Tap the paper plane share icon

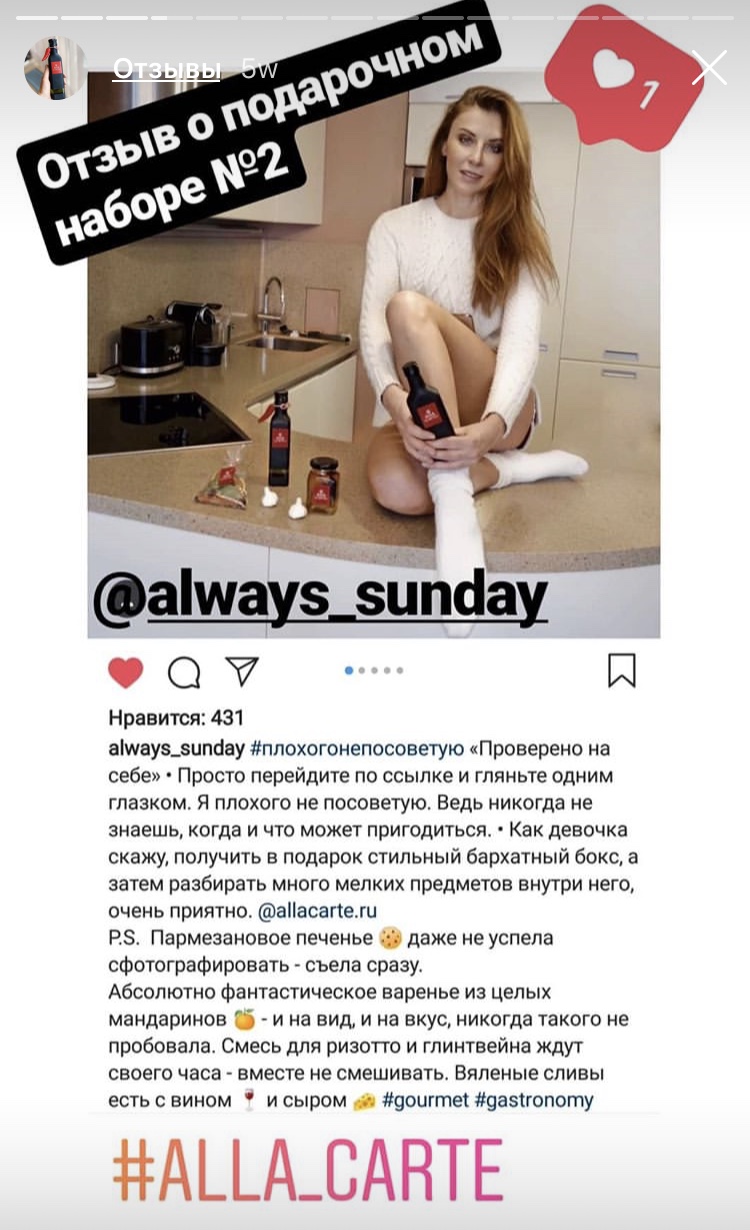click(x=242, y=671)
